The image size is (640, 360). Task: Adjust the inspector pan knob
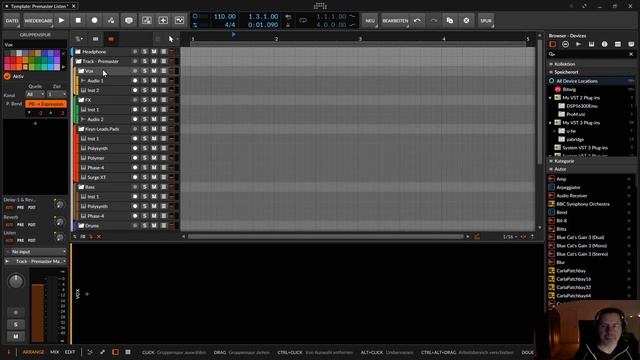pos(16,281)
